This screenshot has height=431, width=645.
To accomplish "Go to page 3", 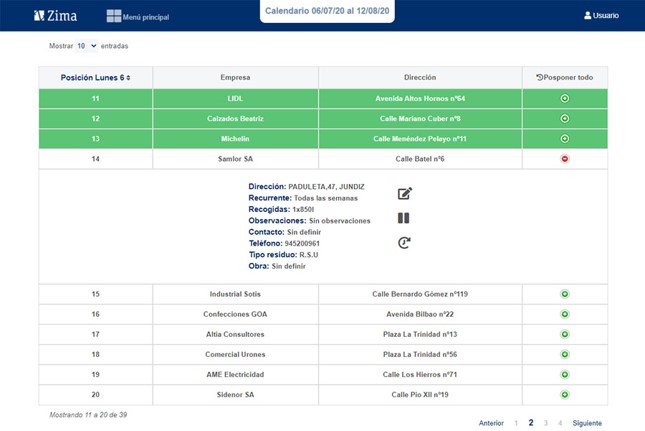I will tap(546, 423).
